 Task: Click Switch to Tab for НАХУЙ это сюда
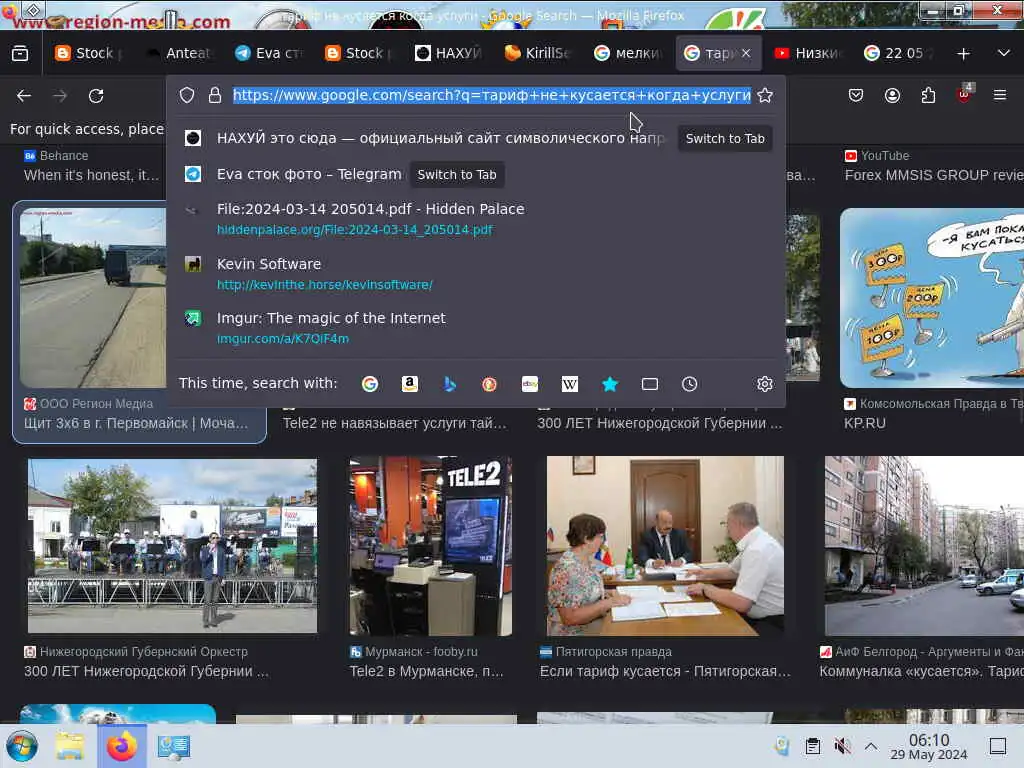[x=725, y=138]
